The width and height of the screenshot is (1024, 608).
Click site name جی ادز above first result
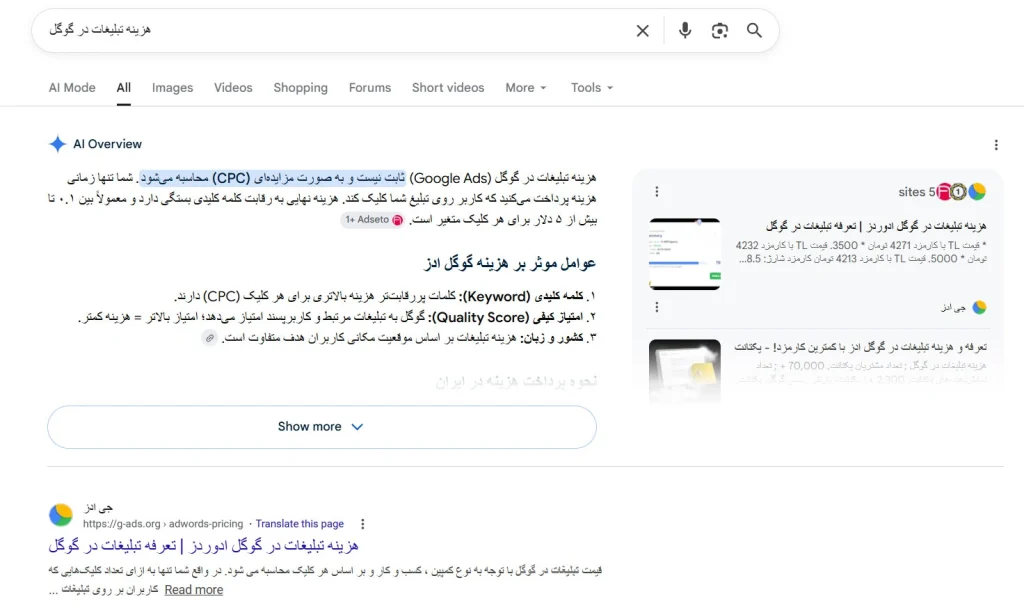[x=98, y=507]
